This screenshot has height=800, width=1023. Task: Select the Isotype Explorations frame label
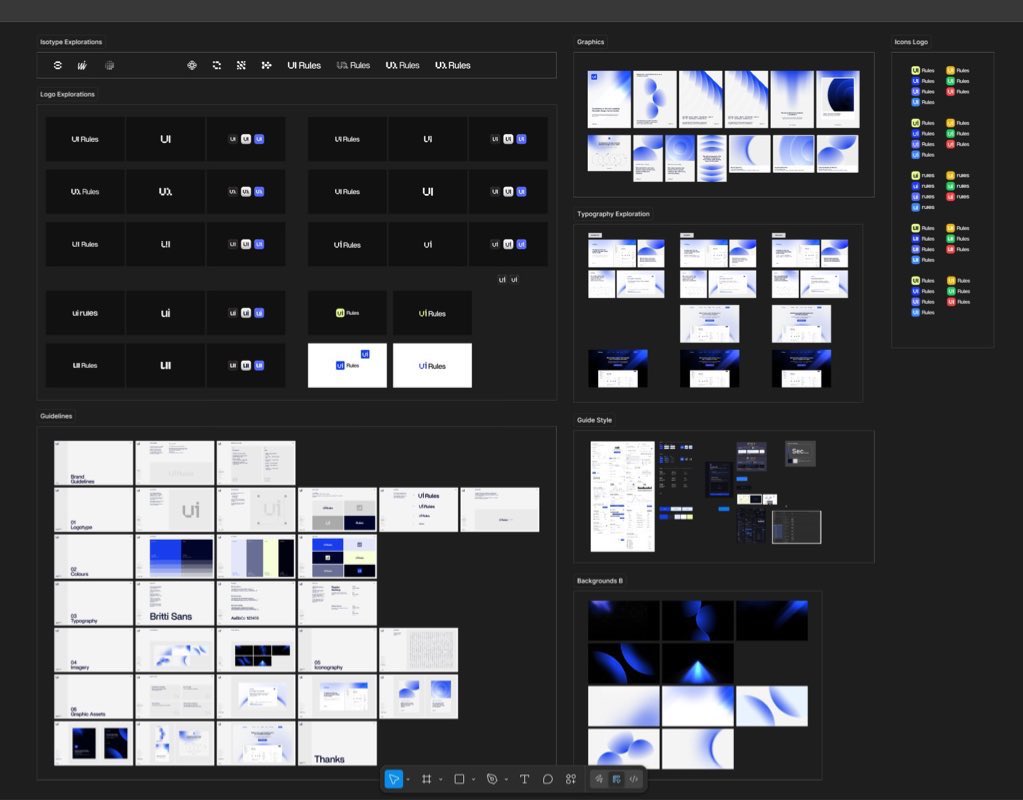71,42
